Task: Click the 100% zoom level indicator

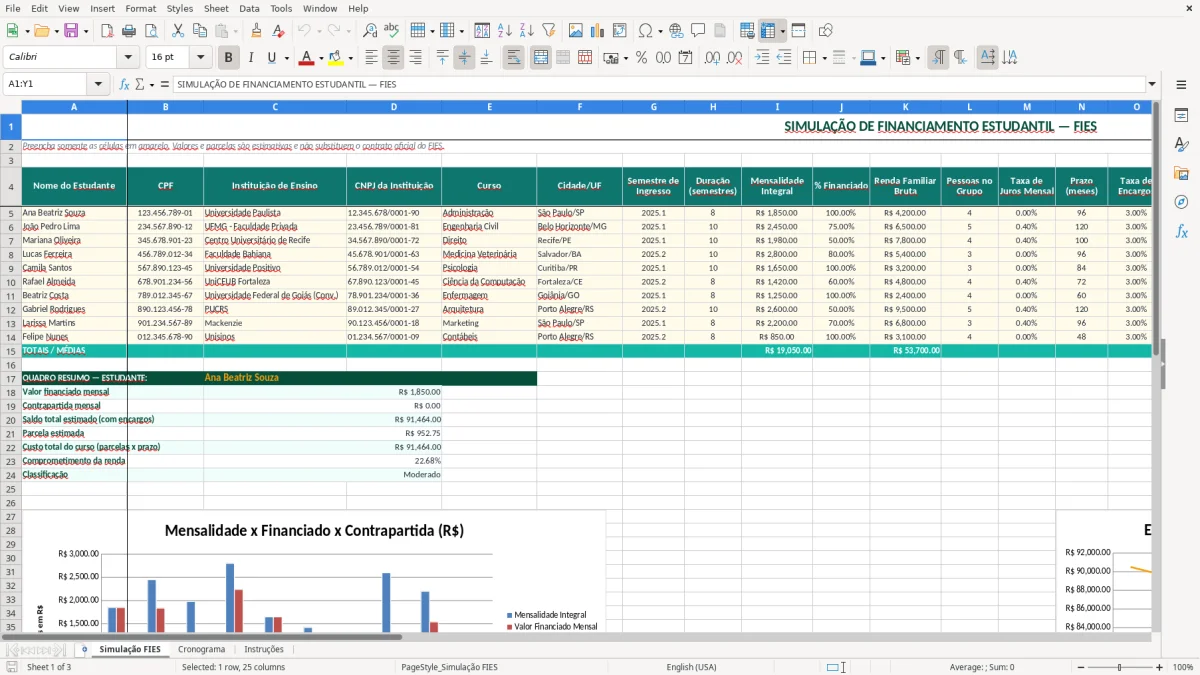Action: pyautogui.click(x=1183, y=667)
